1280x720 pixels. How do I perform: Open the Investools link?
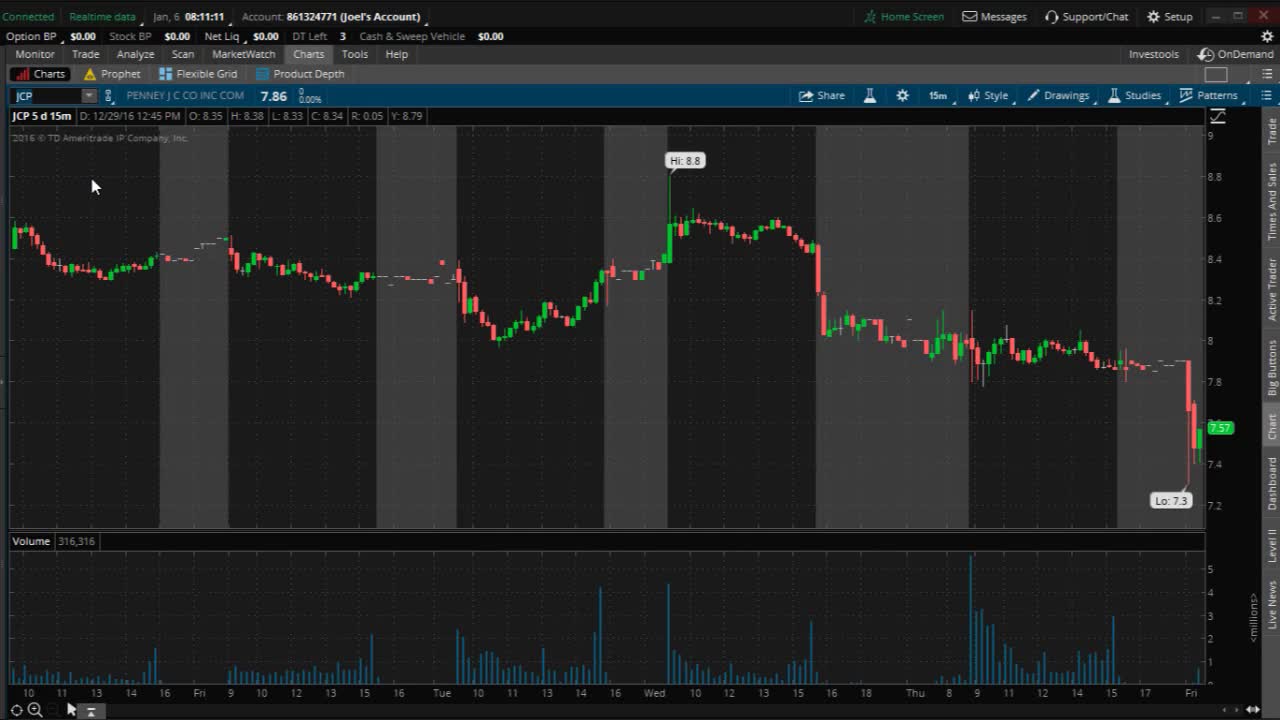tap(1154, 54)
